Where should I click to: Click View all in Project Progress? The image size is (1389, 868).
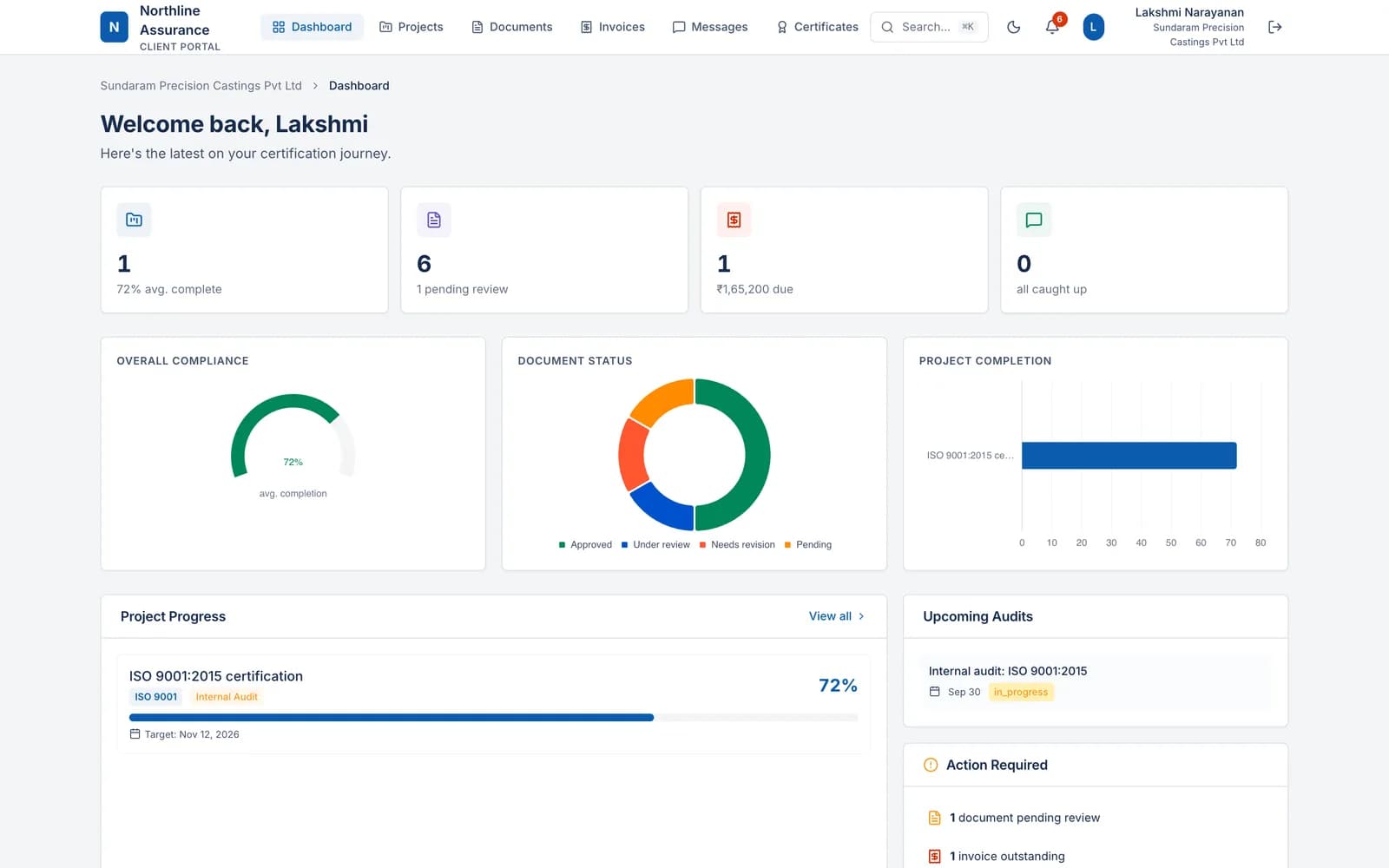click(x=837, y=616)
